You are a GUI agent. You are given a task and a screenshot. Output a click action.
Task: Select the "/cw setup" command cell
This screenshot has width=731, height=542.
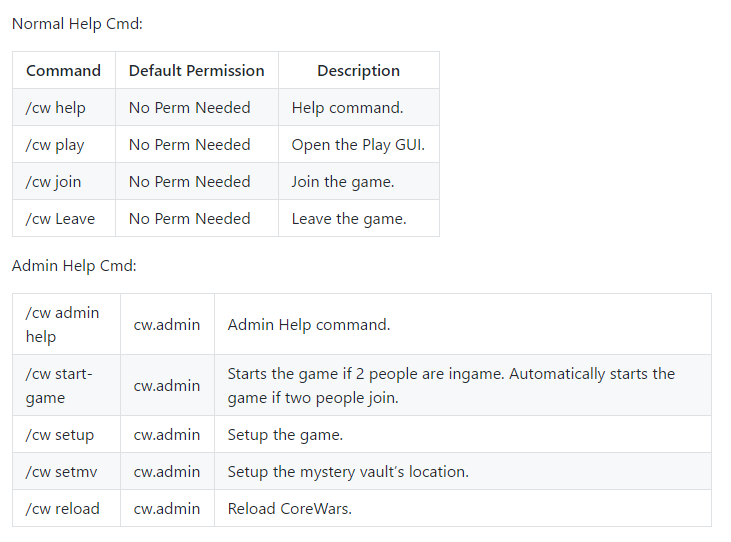[x=60, y=435]
